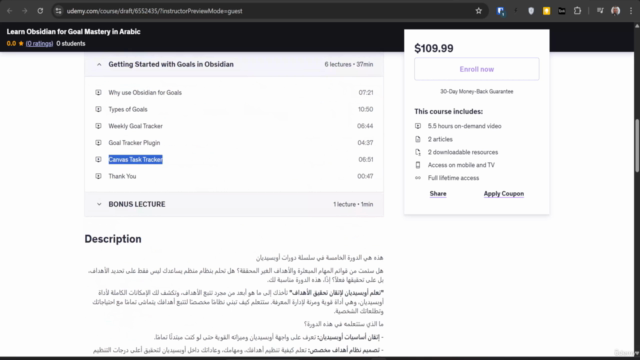640x360 pixels.
Task: Click the browser back arrow
Action: [x=9, y=11]
